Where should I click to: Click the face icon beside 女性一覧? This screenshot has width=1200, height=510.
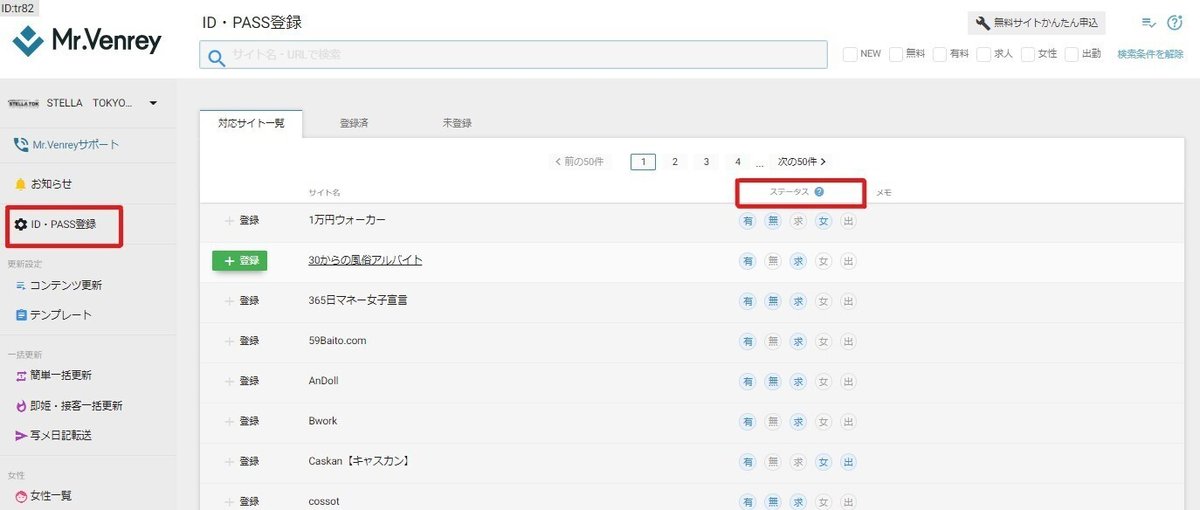click(21, 496)
